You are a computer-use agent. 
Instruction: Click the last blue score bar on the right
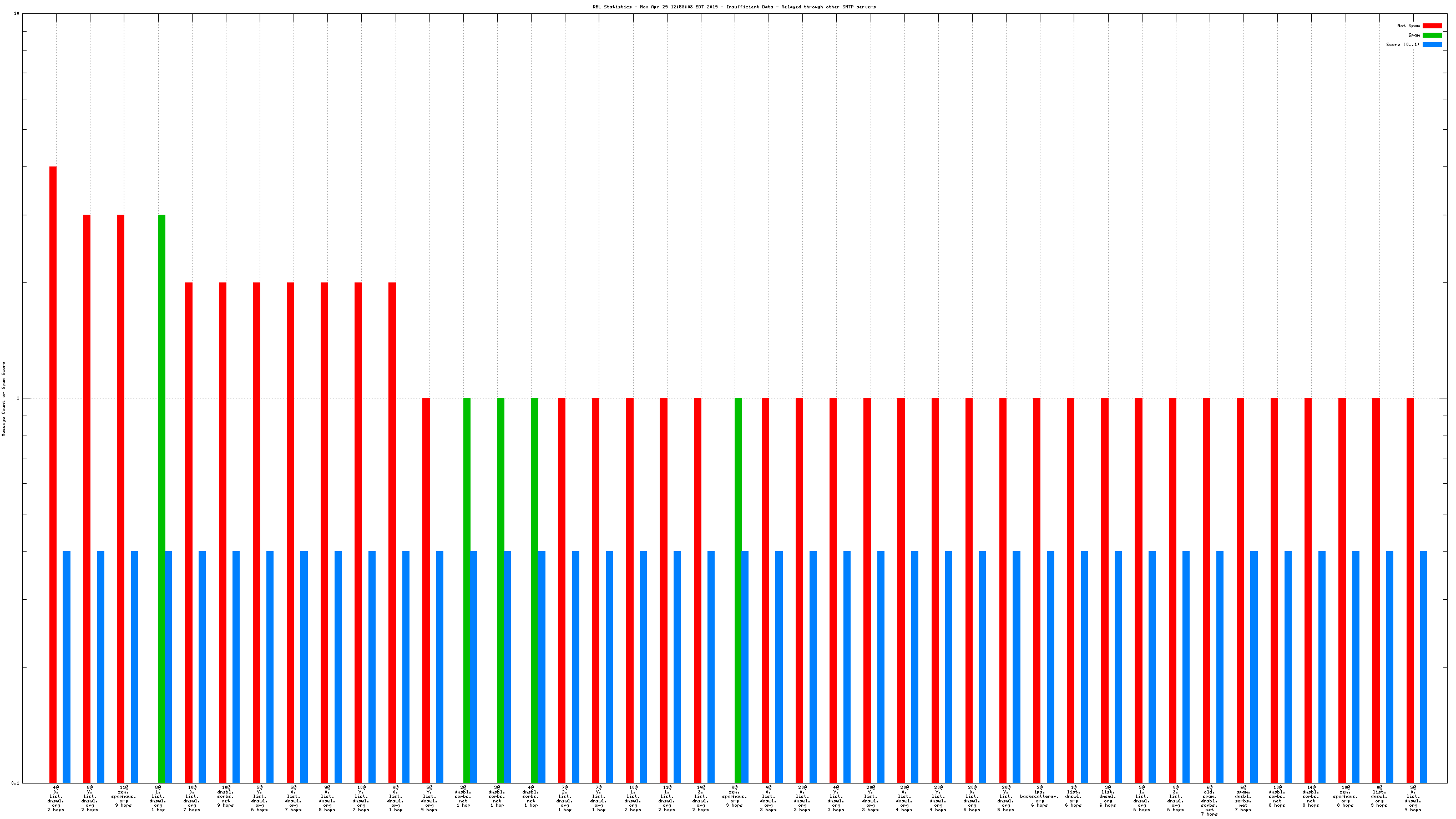click(x=1423, y=666)
